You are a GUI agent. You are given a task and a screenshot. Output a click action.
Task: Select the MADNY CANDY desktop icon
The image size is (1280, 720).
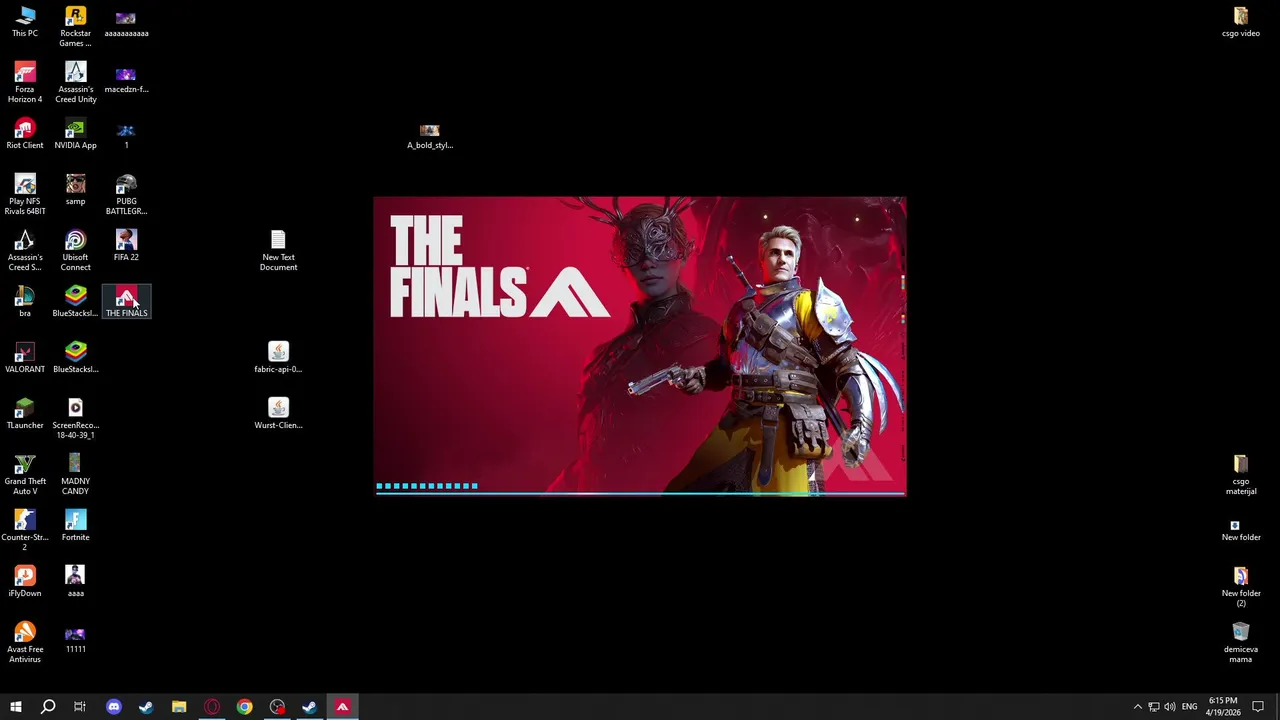(x=75, y=474)
